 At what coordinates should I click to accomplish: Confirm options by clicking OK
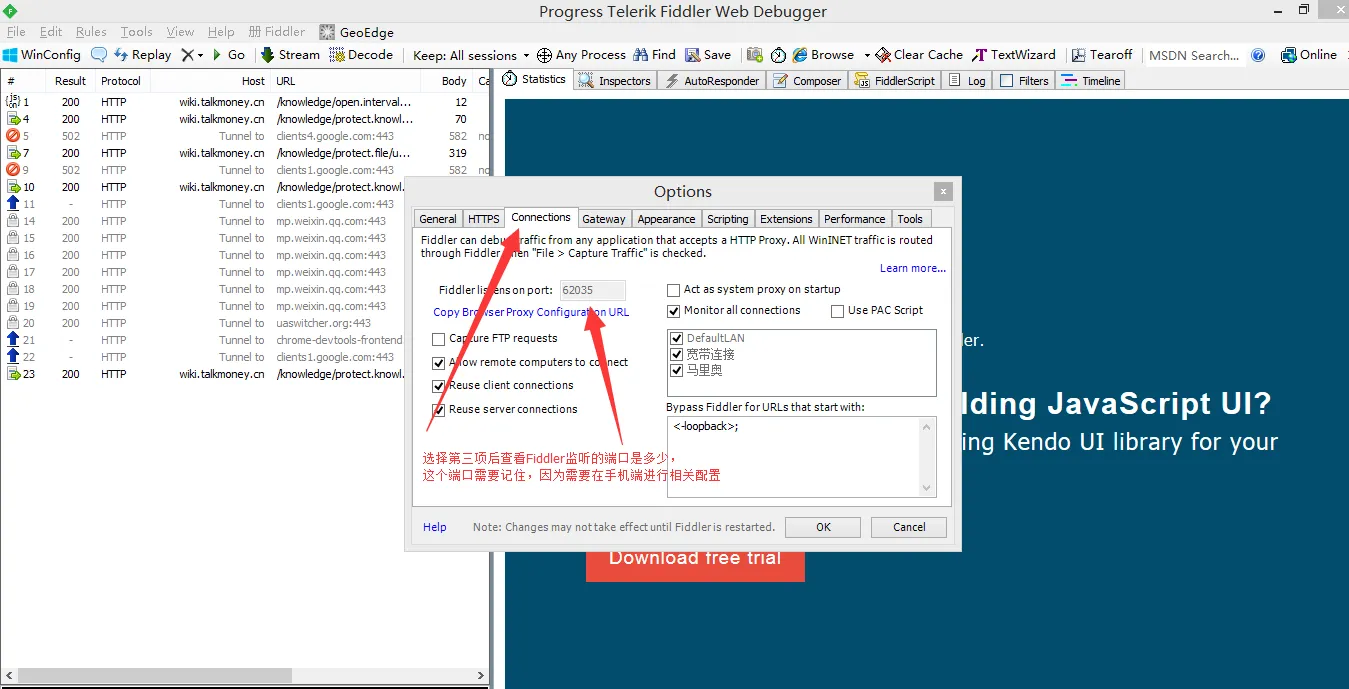pyautogui.click(x=822, y=527)
